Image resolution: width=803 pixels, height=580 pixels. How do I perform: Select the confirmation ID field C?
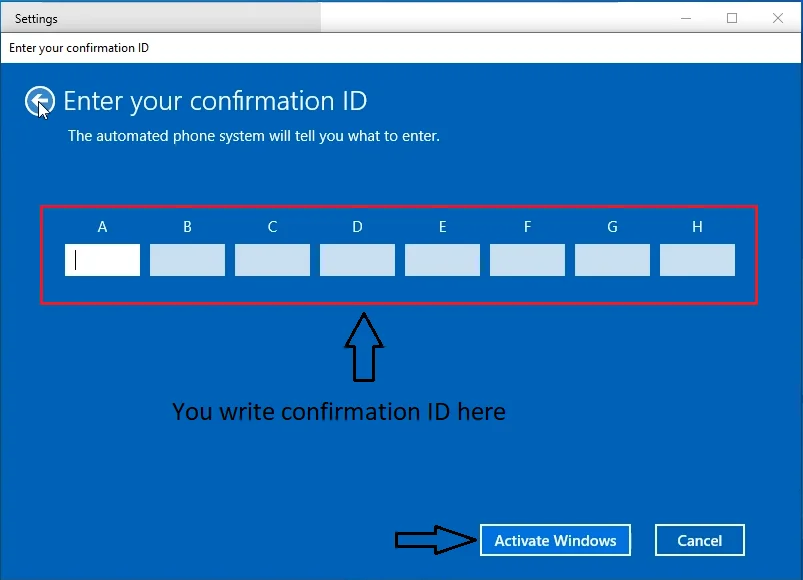coord(272,260)
